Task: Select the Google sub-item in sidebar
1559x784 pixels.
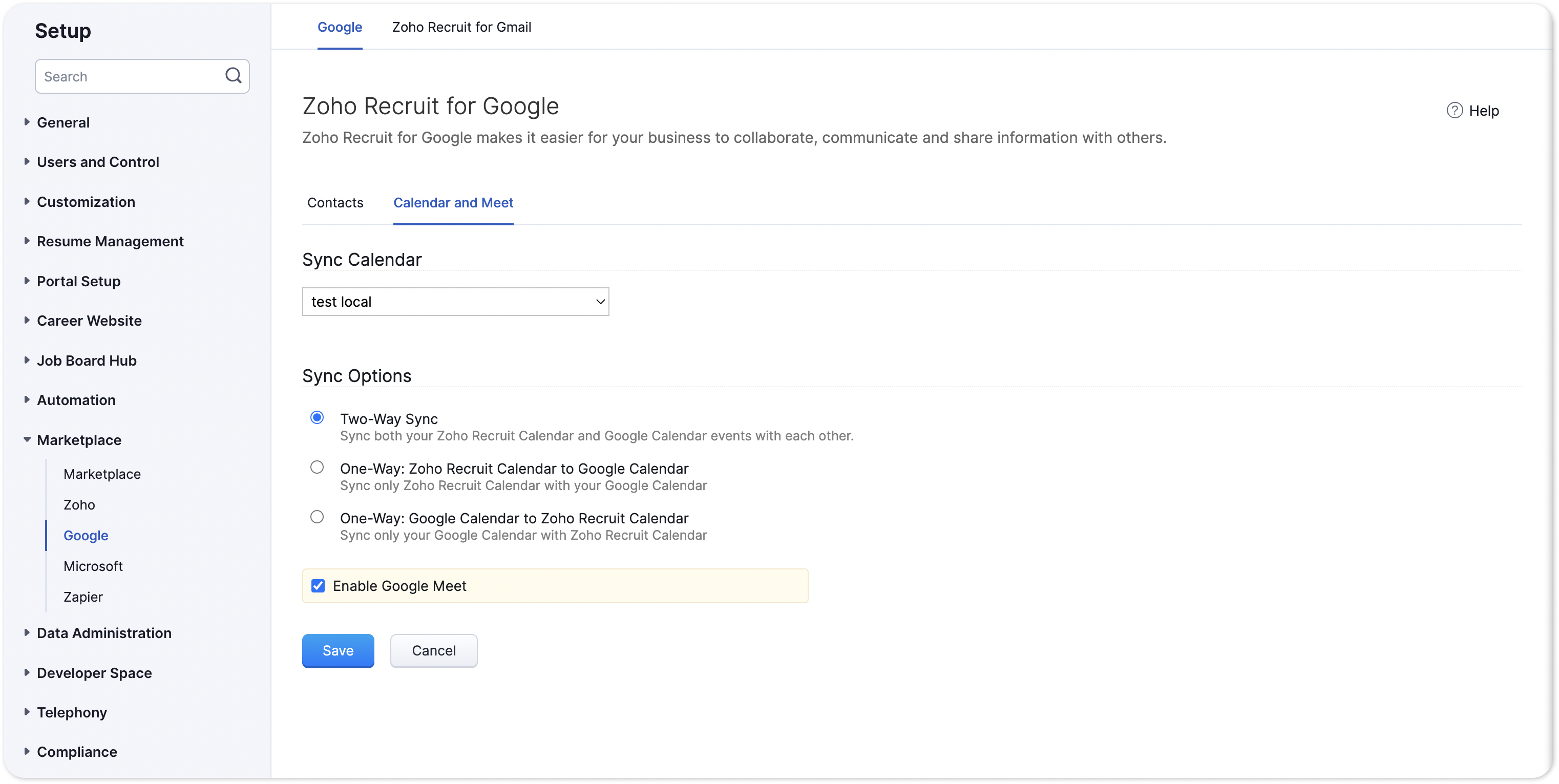Action: point(86,535)
